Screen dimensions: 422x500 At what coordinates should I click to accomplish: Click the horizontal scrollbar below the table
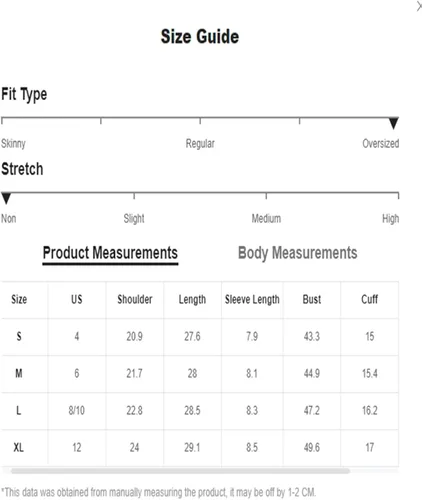tap(180, 471)
